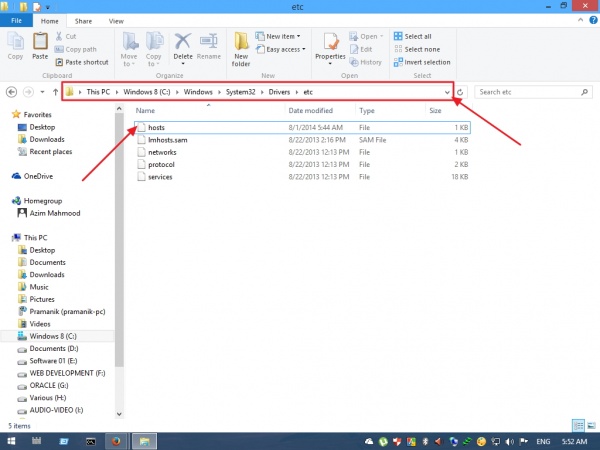600x450 pixels.
Task: Expand the arrow after System32 in path
Action: pyautogui.click(x=262, y=92)
